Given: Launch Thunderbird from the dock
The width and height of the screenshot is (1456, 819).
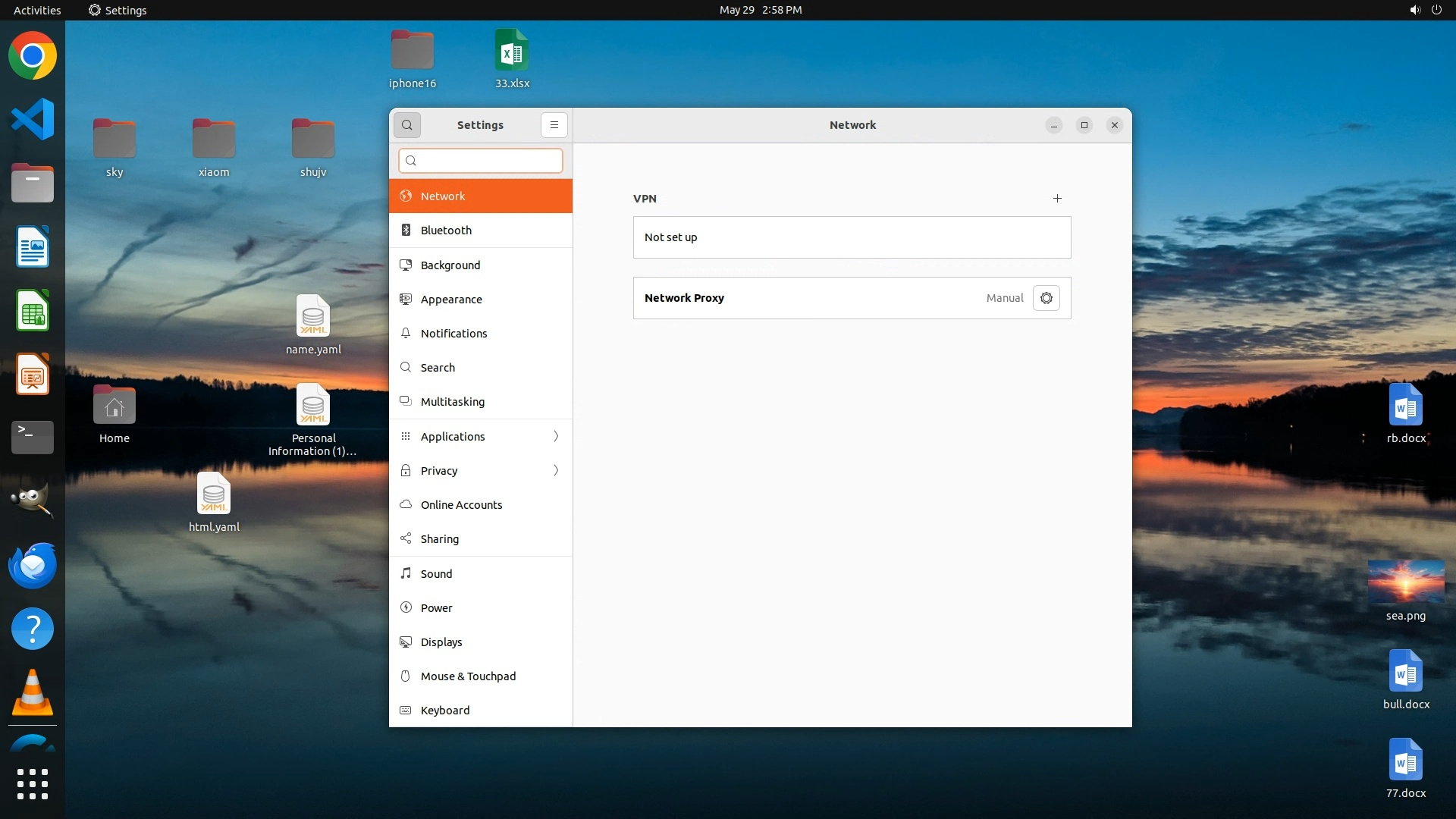Looking at the screenshot, I should click(x=33, y=566).
